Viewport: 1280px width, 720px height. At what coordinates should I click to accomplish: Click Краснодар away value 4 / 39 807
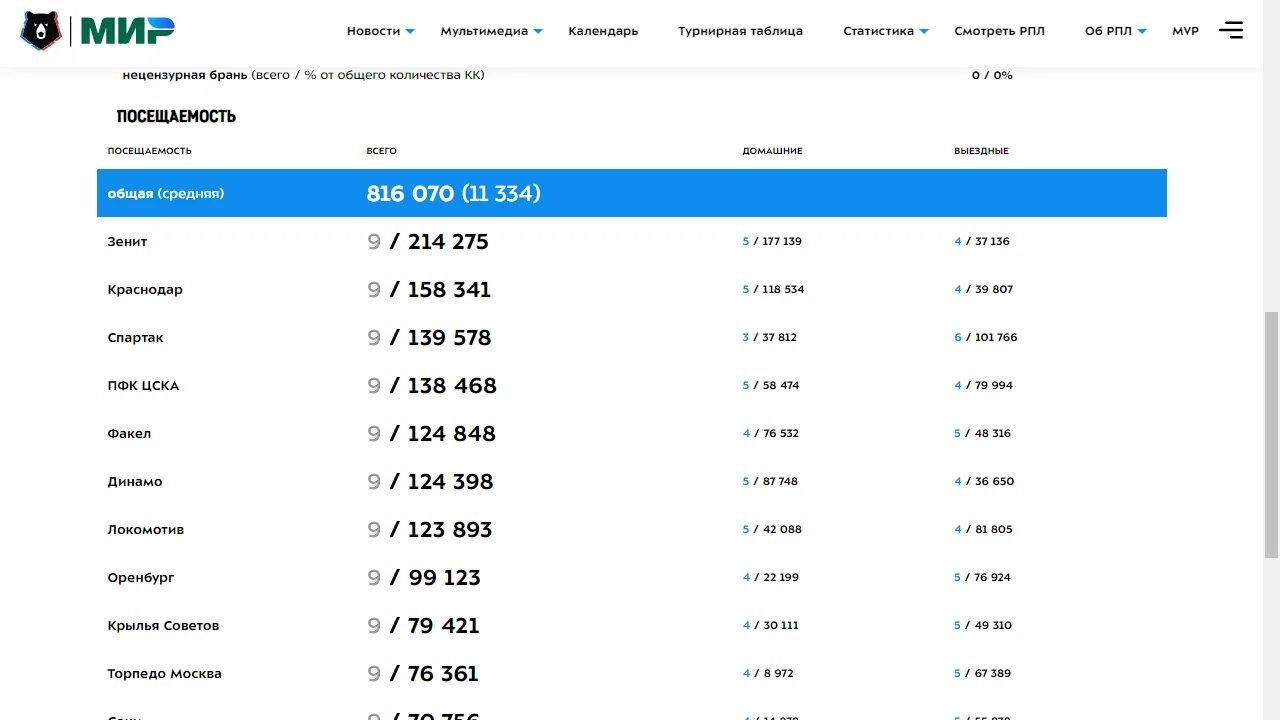click(984, 289)
